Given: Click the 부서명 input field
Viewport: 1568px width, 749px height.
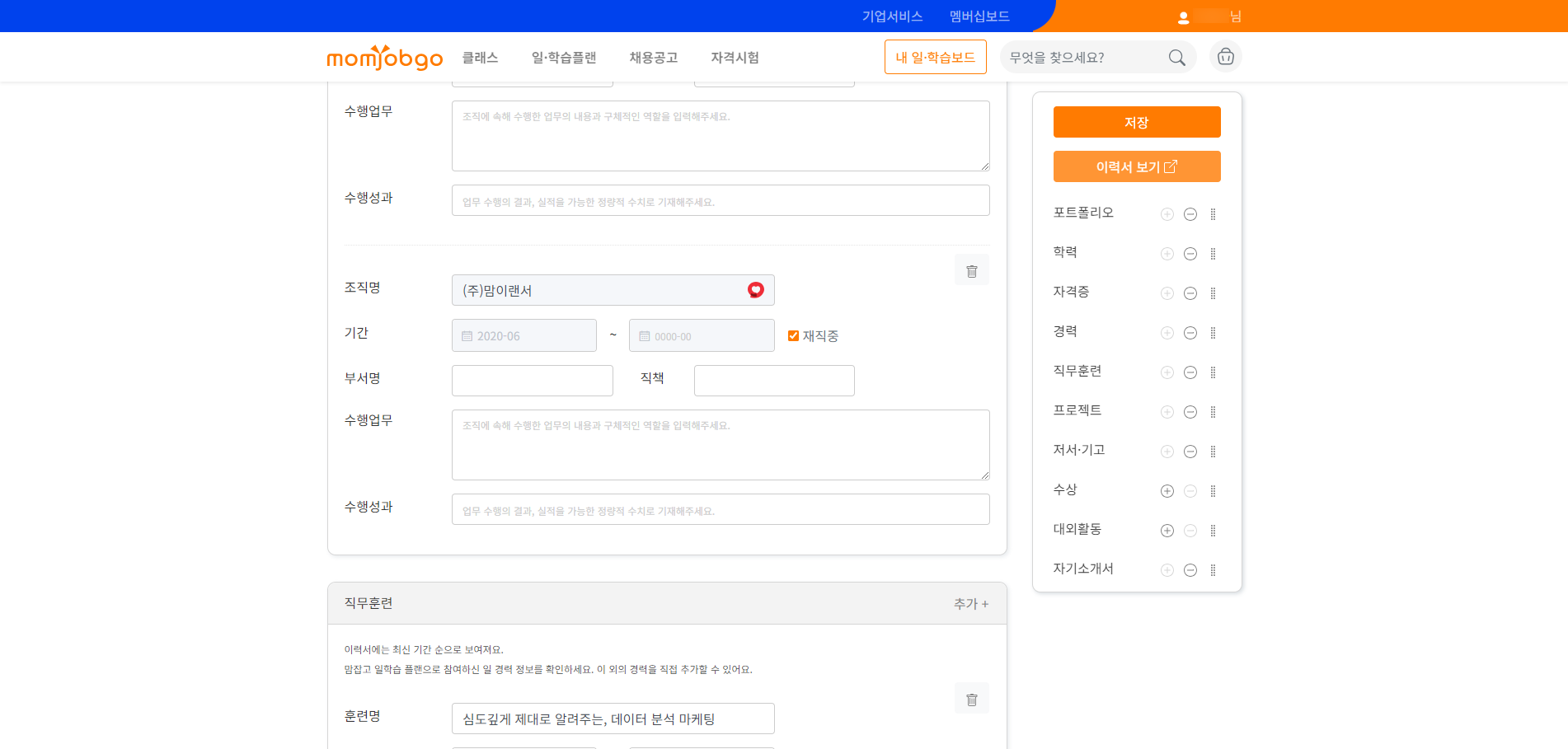Looking at the screenshot, I should [532, 381].
